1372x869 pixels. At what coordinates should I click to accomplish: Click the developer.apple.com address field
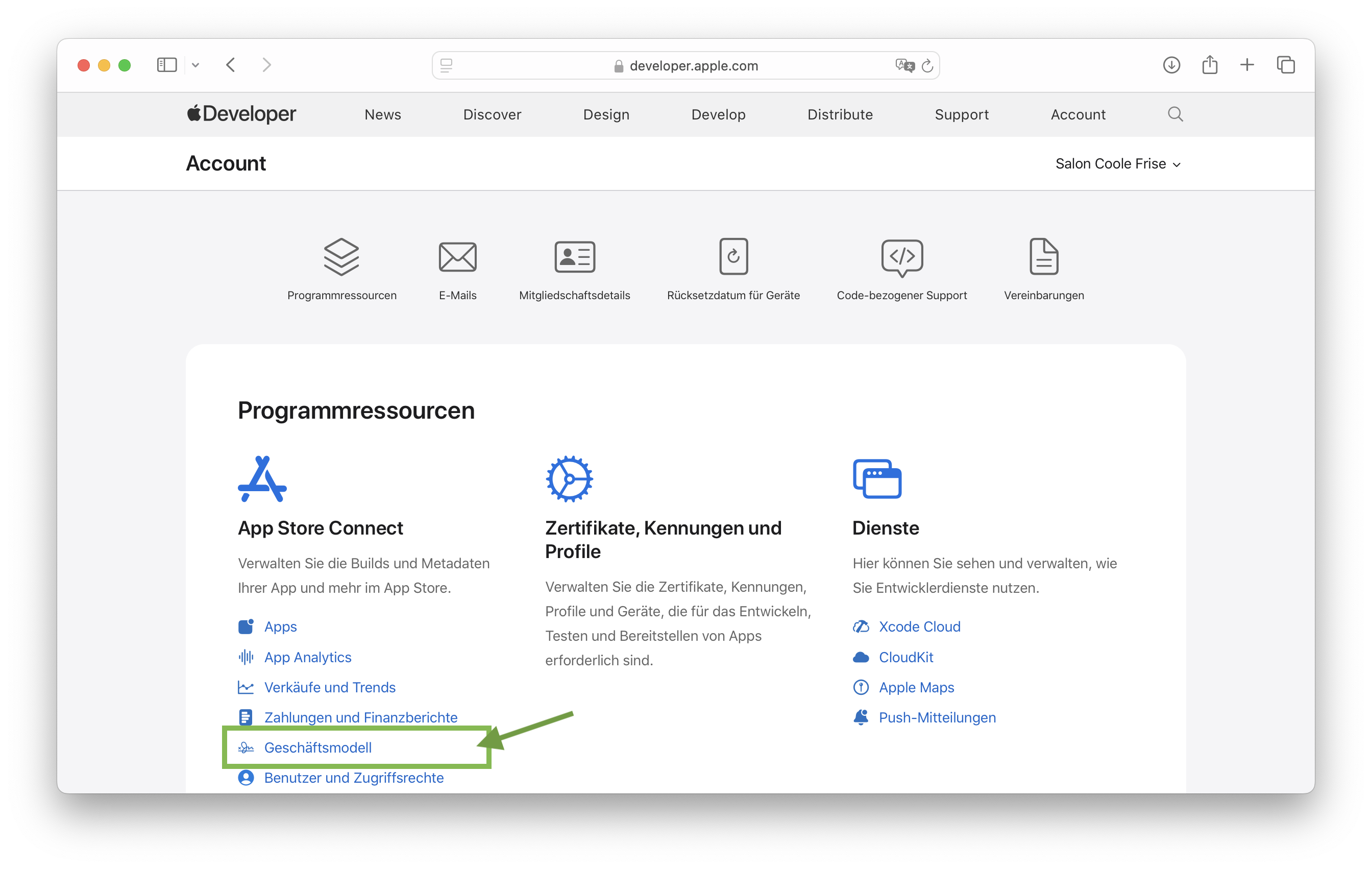[685, 65]
